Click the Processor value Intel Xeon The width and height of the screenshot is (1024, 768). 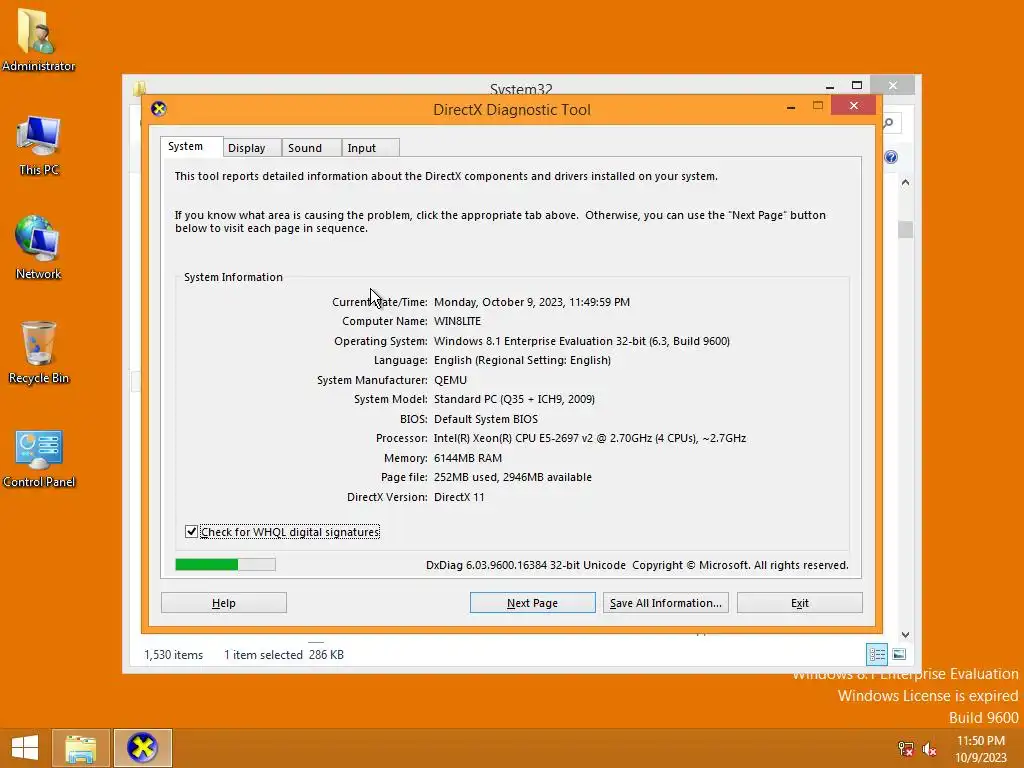[x=590, y=438]
